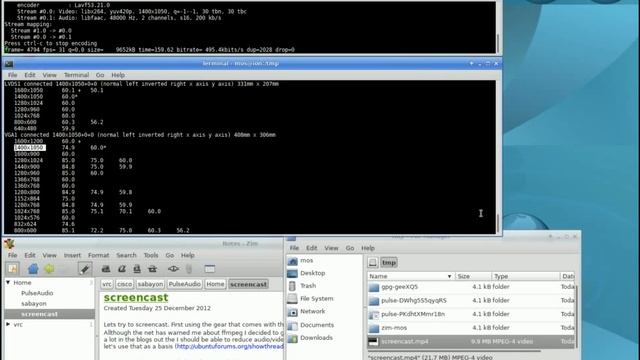Click the Zim application icon in title bar
The width and height of the screenshot is (640, 360).
tap(9, 244)
